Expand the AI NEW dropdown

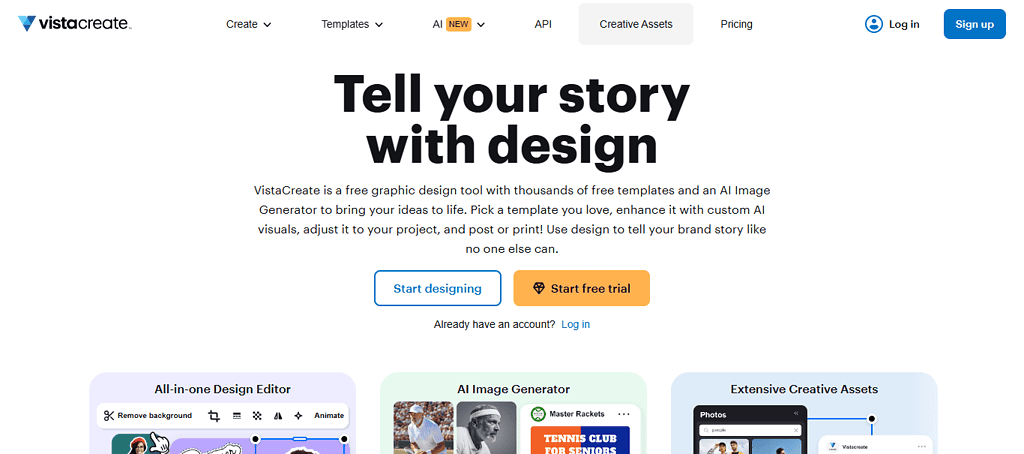pos(459,24)
